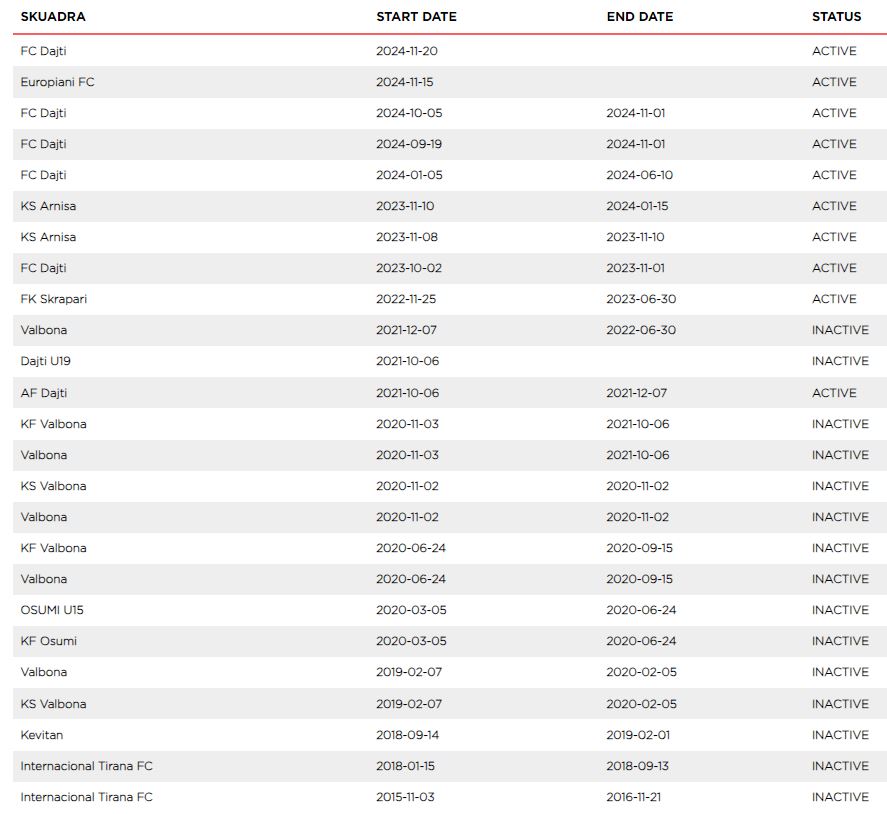Click the ACTIVE status of FK Skrapari
Viewport: 887px width, 814px height.
[x=834, y=299]
